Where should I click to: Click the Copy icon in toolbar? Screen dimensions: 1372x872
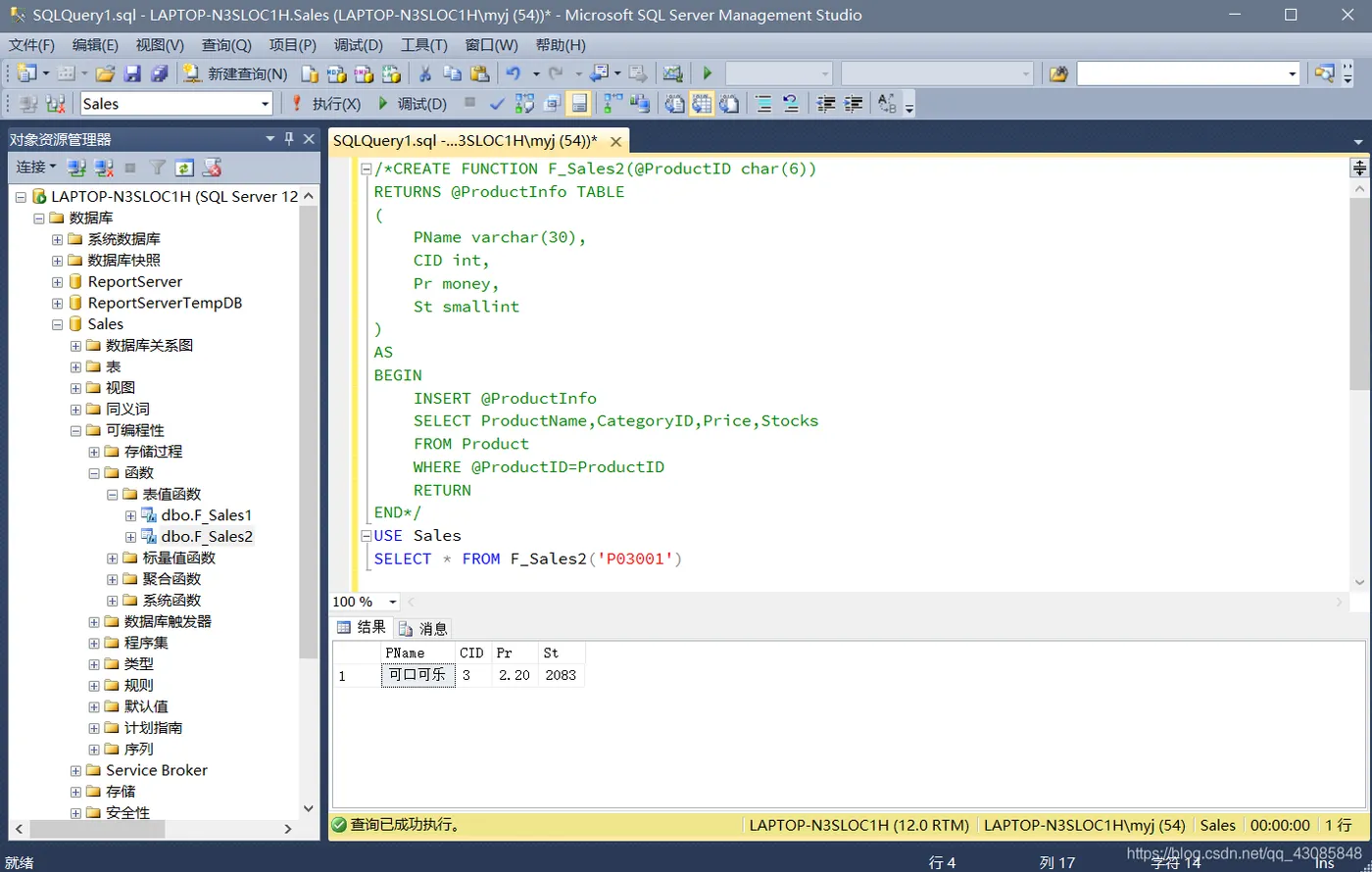click(x=452, y=73)
